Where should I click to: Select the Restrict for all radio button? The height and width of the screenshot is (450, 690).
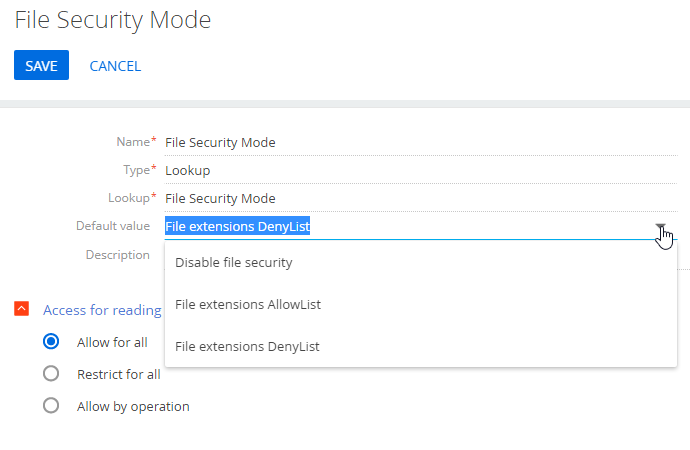[x=51, y=373]
